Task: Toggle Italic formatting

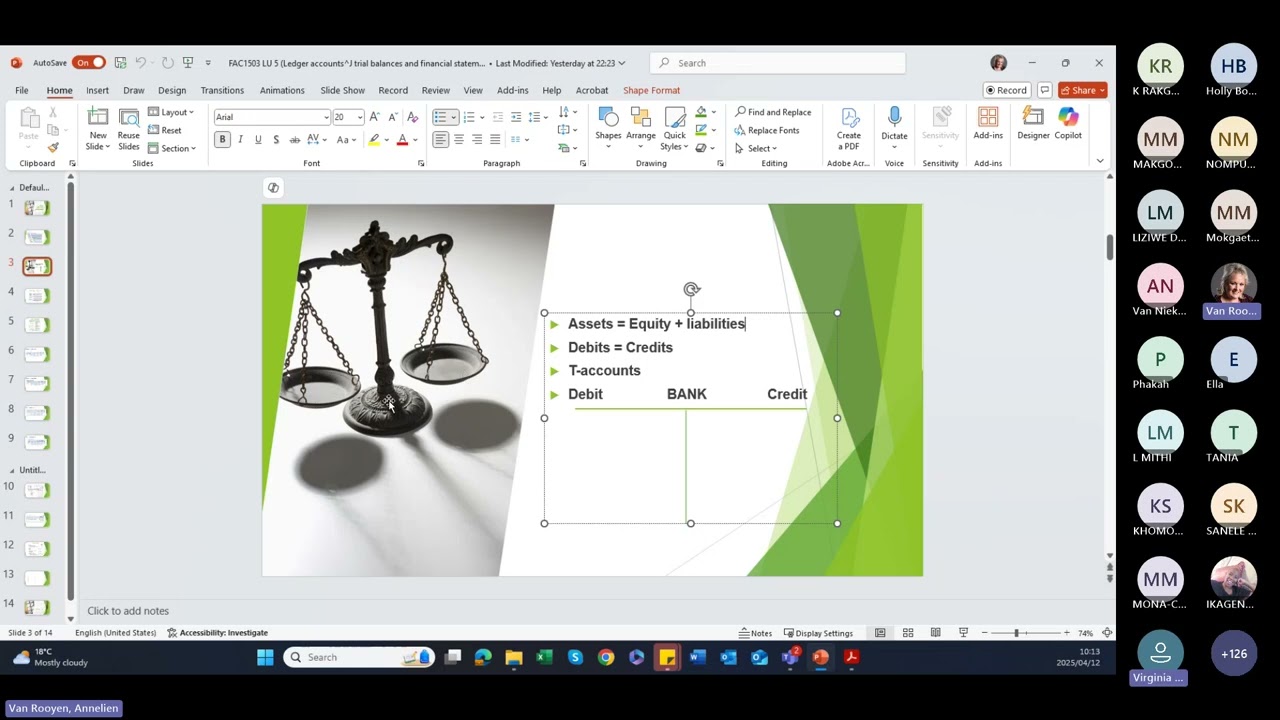Action: coord(240,140)
